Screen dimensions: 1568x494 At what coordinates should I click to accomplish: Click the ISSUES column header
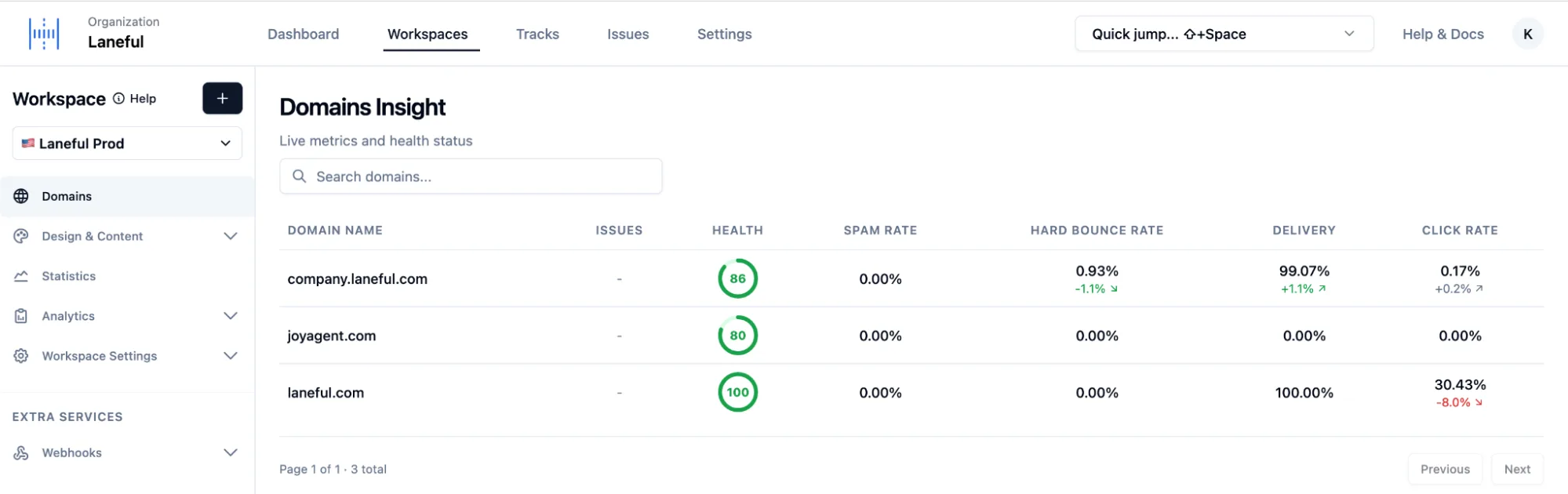(619, 231)
